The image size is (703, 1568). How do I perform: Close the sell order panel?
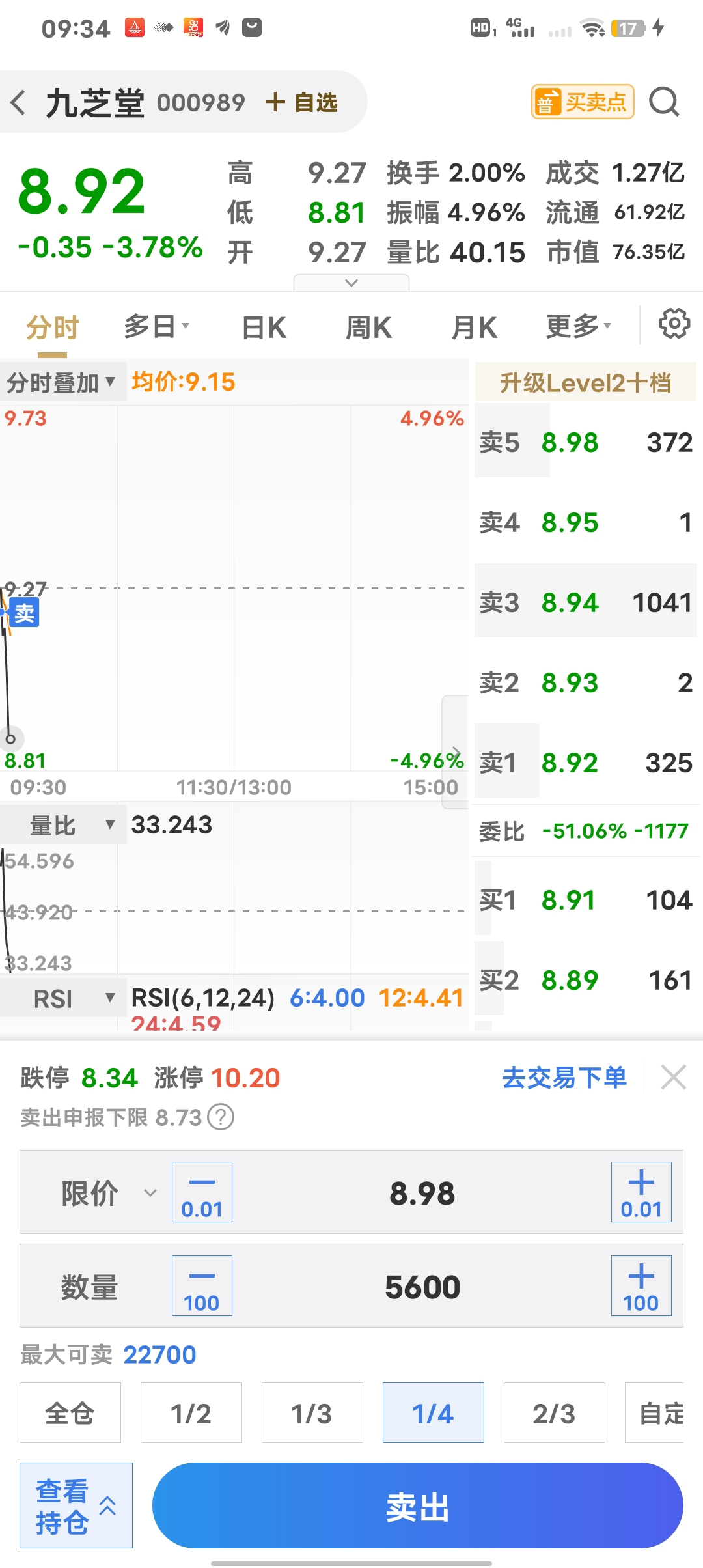(x=674, y=1077)
